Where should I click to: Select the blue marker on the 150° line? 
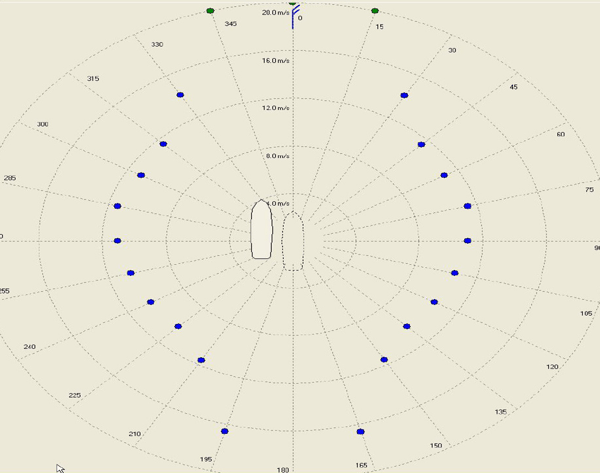tap(384, 360)
